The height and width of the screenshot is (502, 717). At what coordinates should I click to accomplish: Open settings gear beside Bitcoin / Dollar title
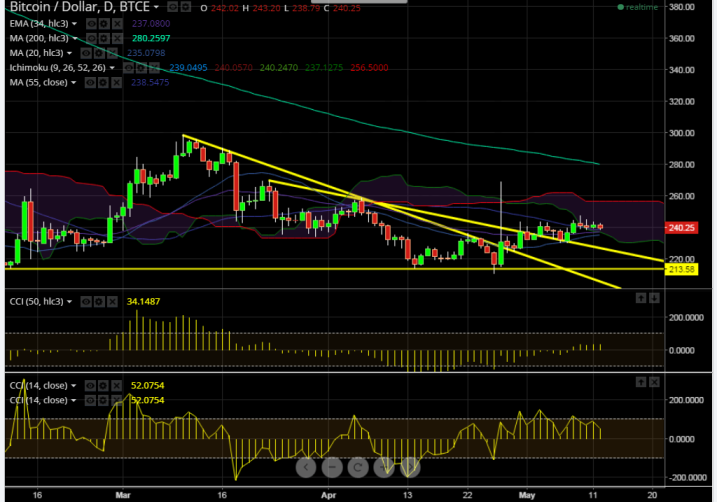point(185,7)
